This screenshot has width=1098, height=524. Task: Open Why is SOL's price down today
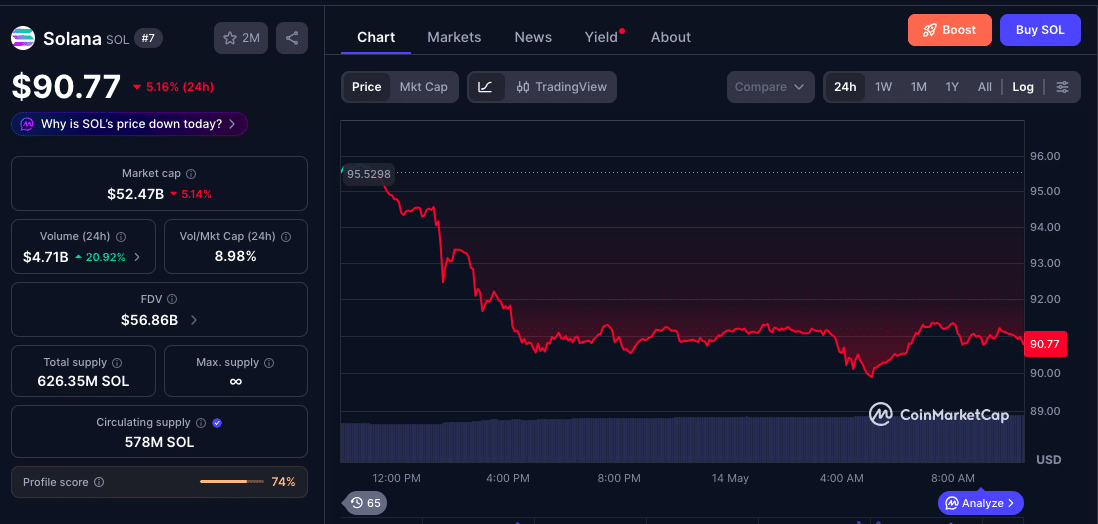click(x=130, y=124)
